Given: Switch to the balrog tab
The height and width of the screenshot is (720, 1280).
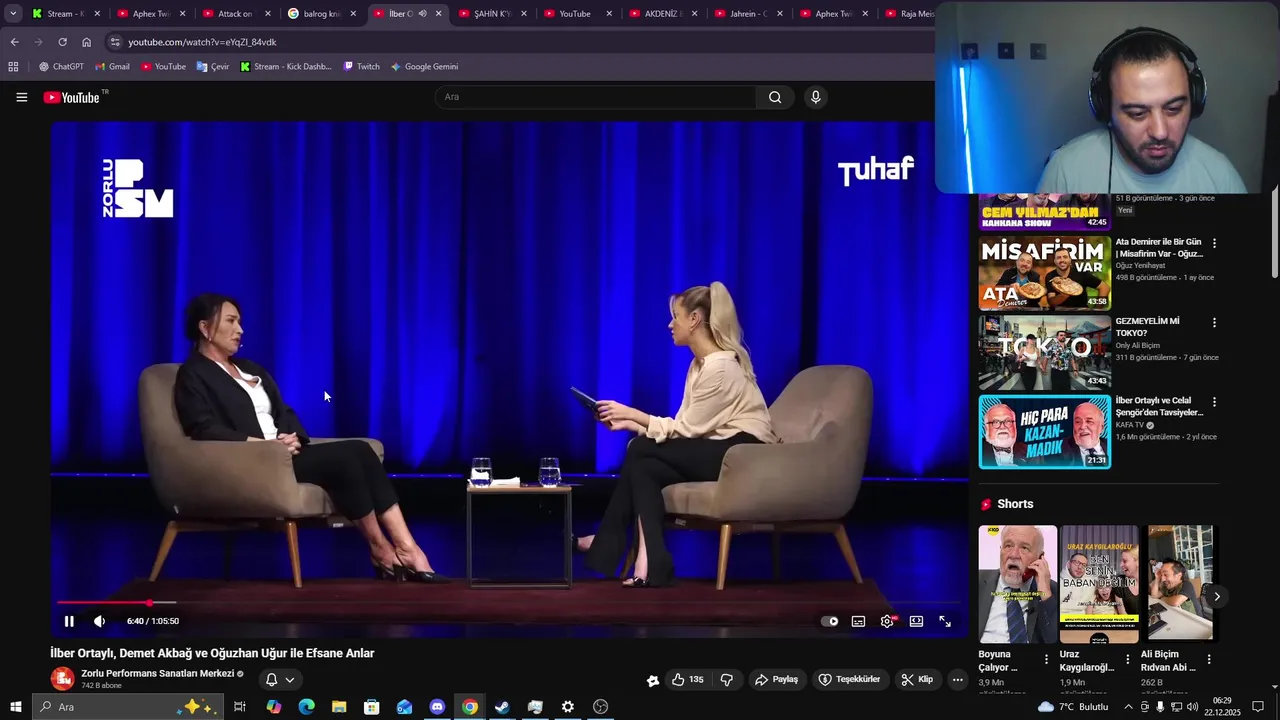Looking at the screenshot, I should coord(320,14).
